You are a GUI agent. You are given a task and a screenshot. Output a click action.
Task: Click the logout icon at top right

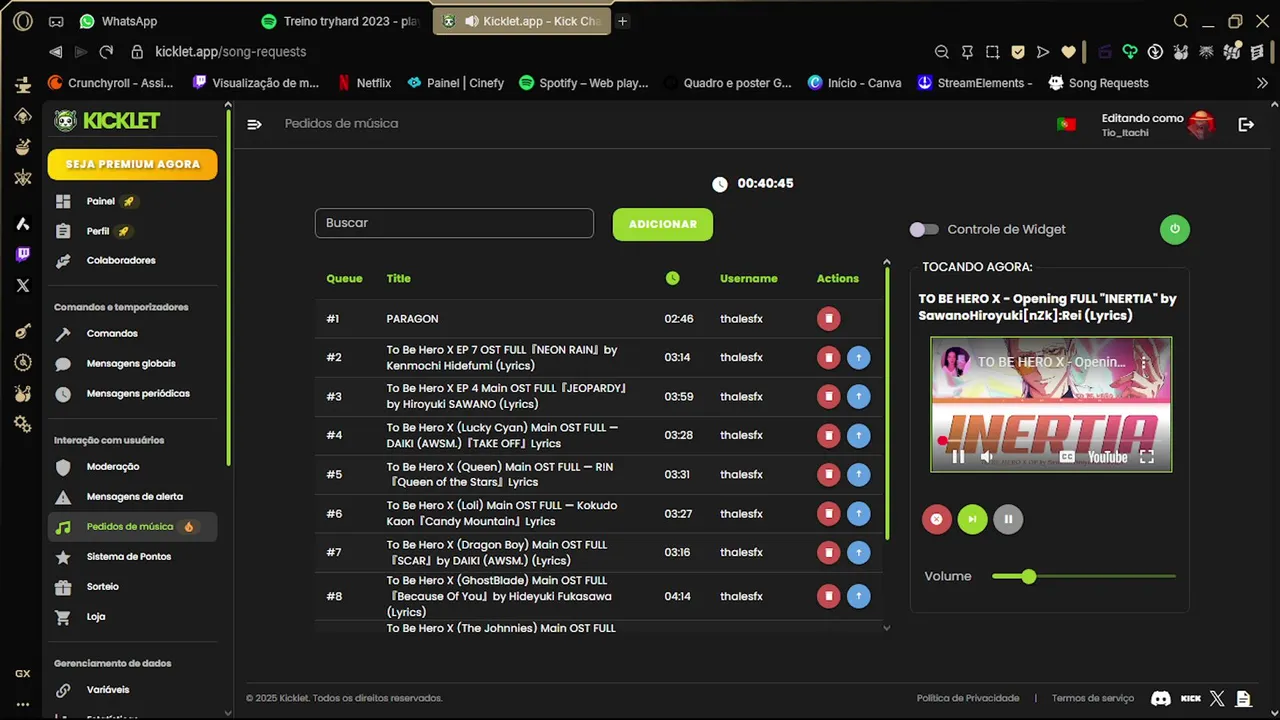[x=1246, y=124]
